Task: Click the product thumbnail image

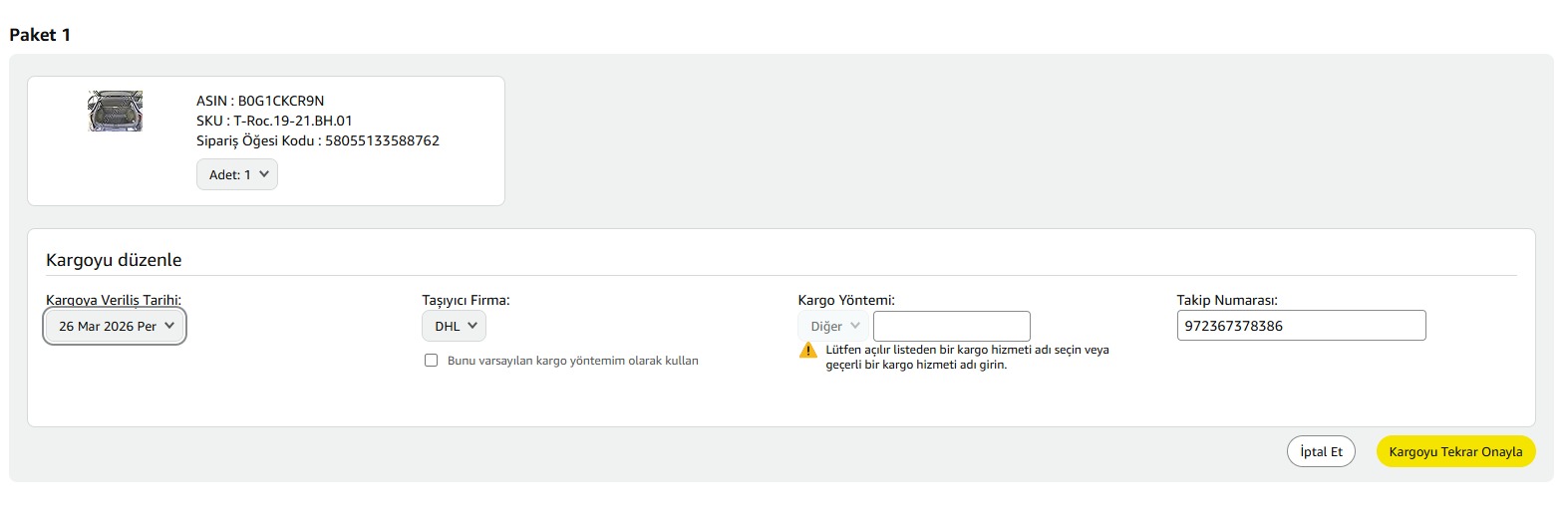Action: 116,111
